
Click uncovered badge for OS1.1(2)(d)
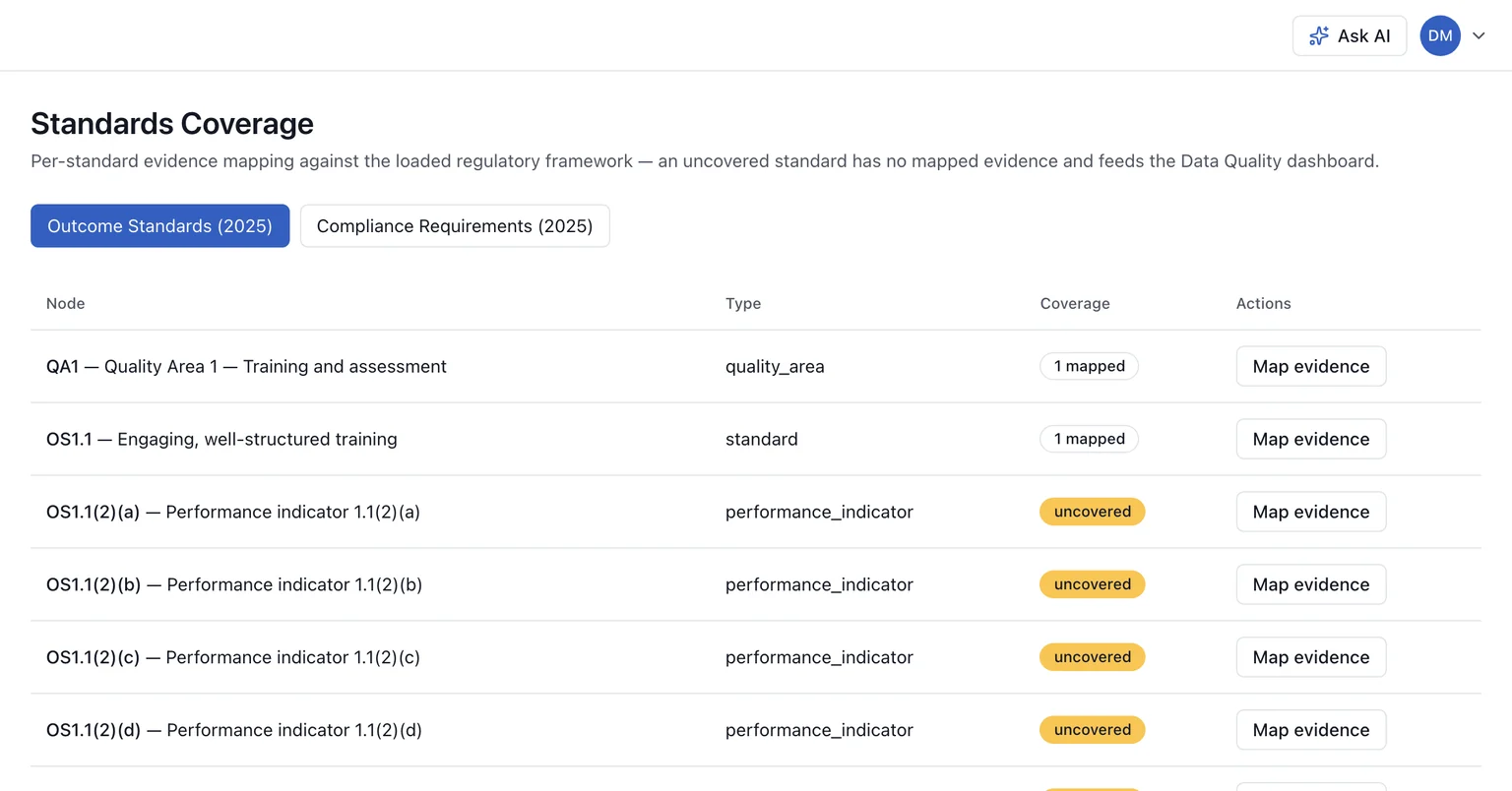[x=1093, y=730]
